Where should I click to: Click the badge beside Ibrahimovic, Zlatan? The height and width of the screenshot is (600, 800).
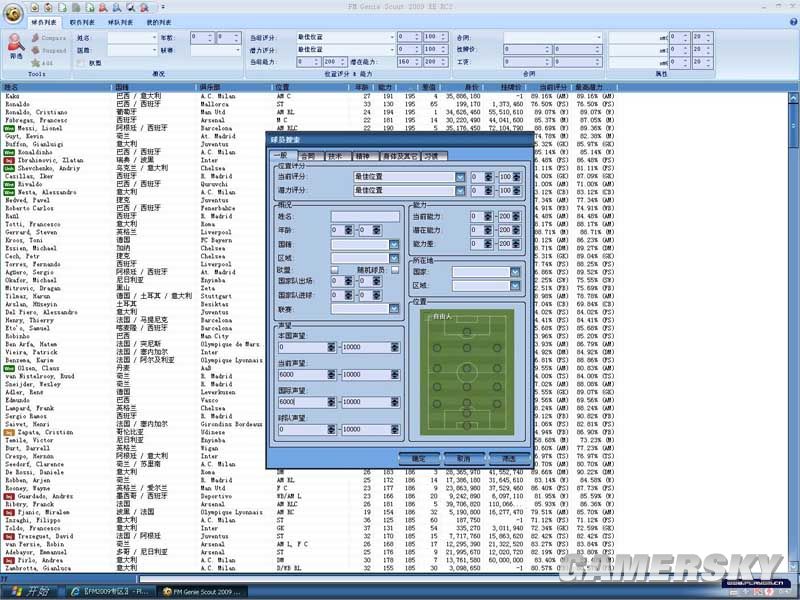click(9, 160)
